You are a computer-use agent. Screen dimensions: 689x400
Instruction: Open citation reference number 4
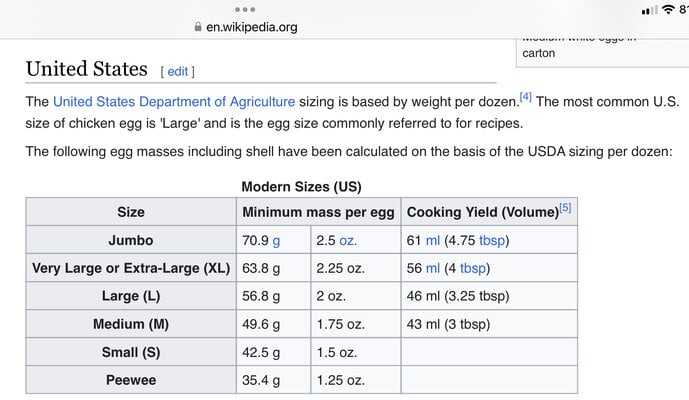point(526,96)
